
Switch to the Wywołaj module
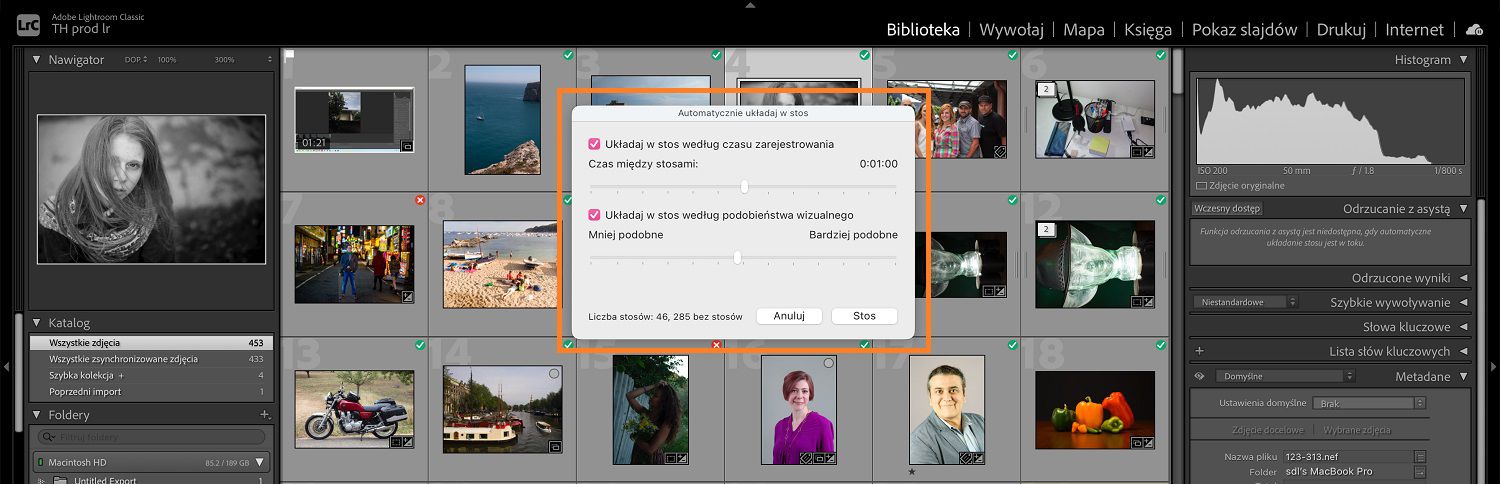(1011, 29)
